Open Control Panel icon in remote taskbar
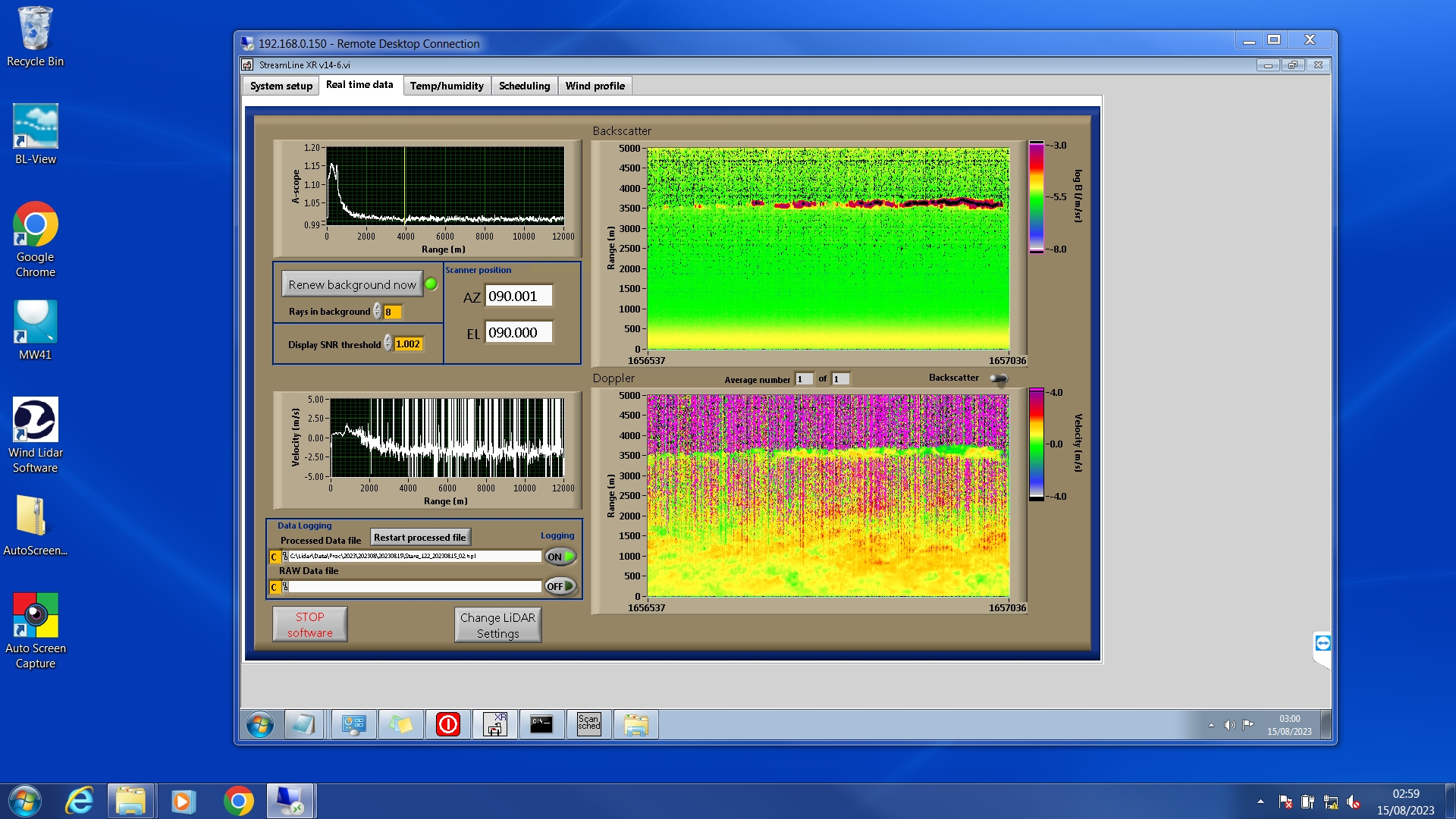The width and height of the screenshot is (1456, 819). [x=353, y=724]
